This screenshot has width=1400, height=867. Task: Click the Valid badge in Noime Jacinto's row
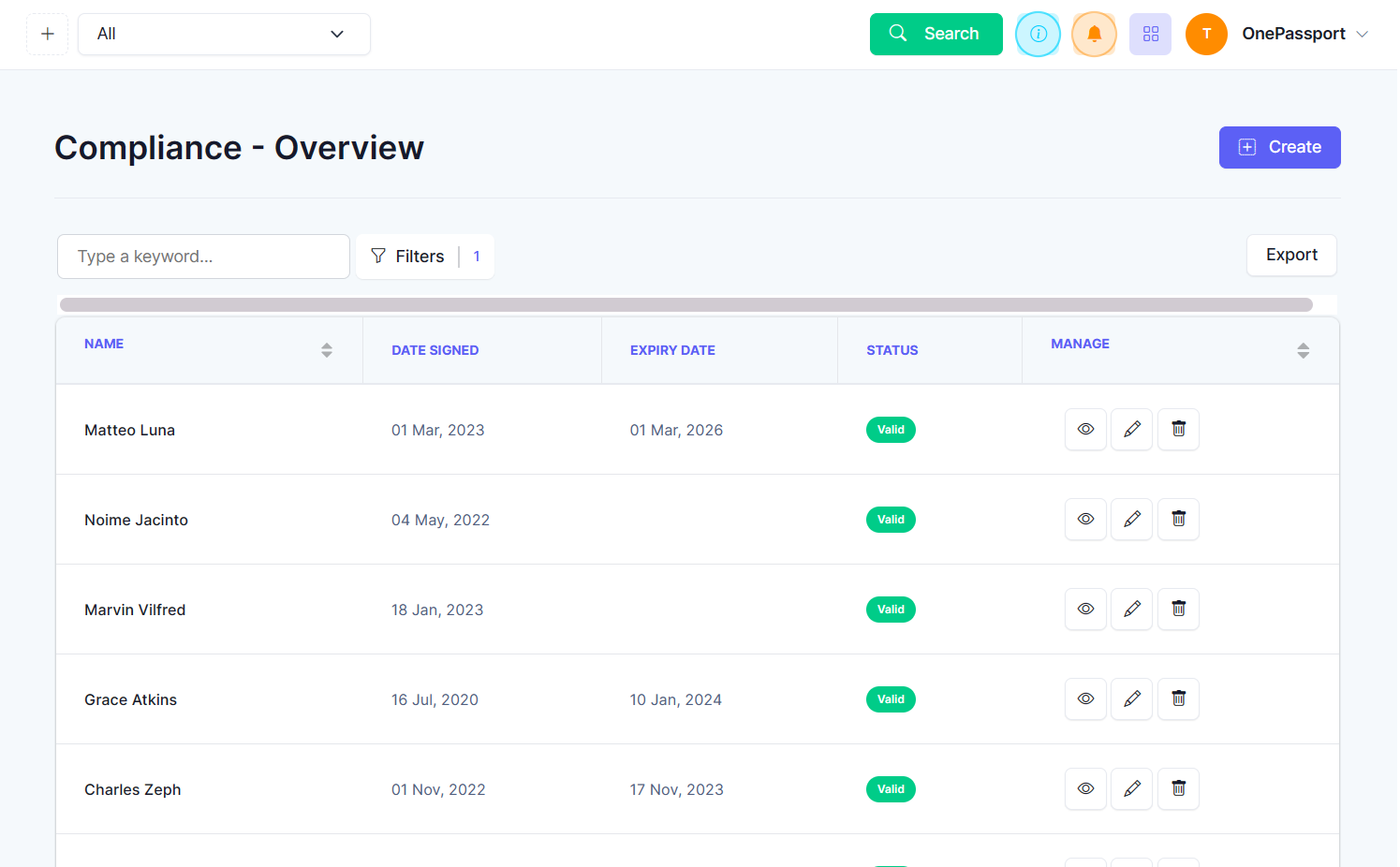pos(891,520)
